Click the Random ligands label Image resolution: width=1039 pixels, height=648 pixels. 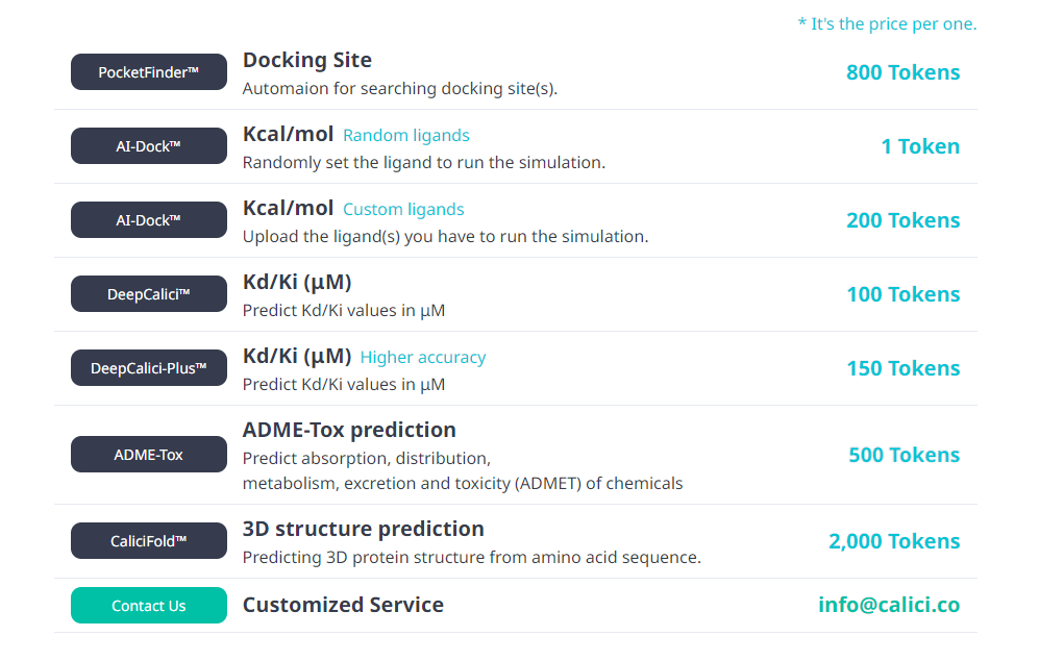pyautogui.click(x=406, y=136)
